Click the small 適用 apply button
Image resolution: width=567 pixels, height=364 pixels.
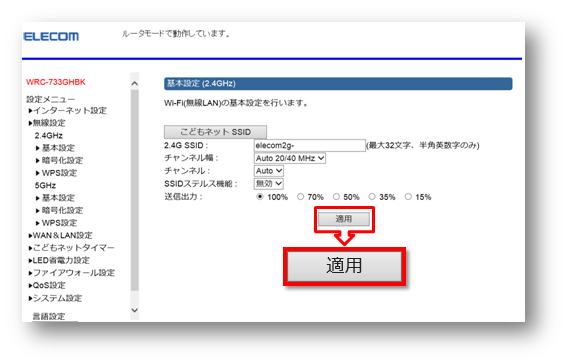pos(344,219)
